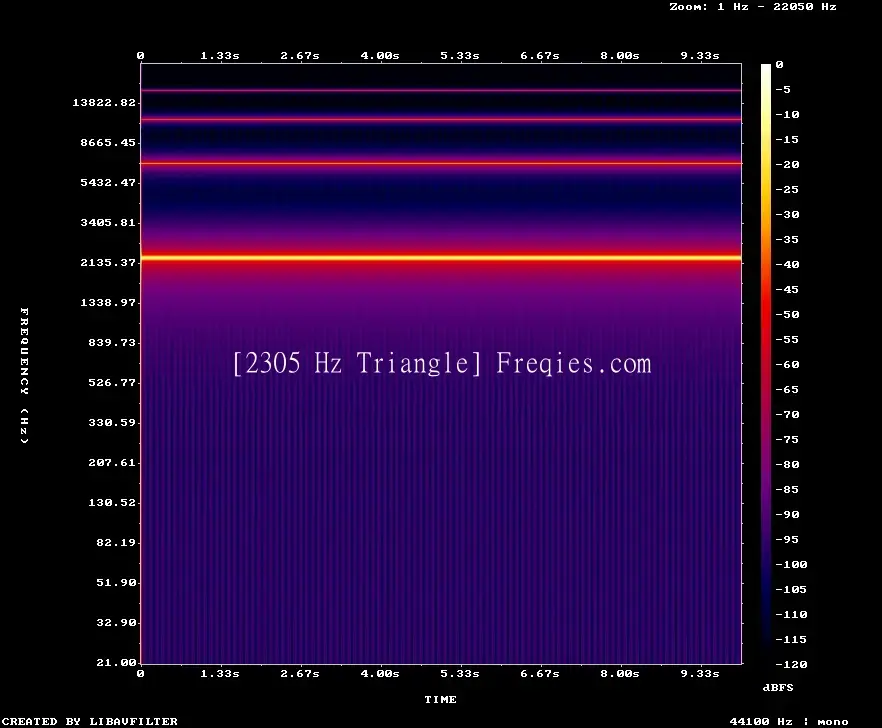Click the -120 dBFS scale label
This screenshot has height=728, width=882.
point(791,664)
